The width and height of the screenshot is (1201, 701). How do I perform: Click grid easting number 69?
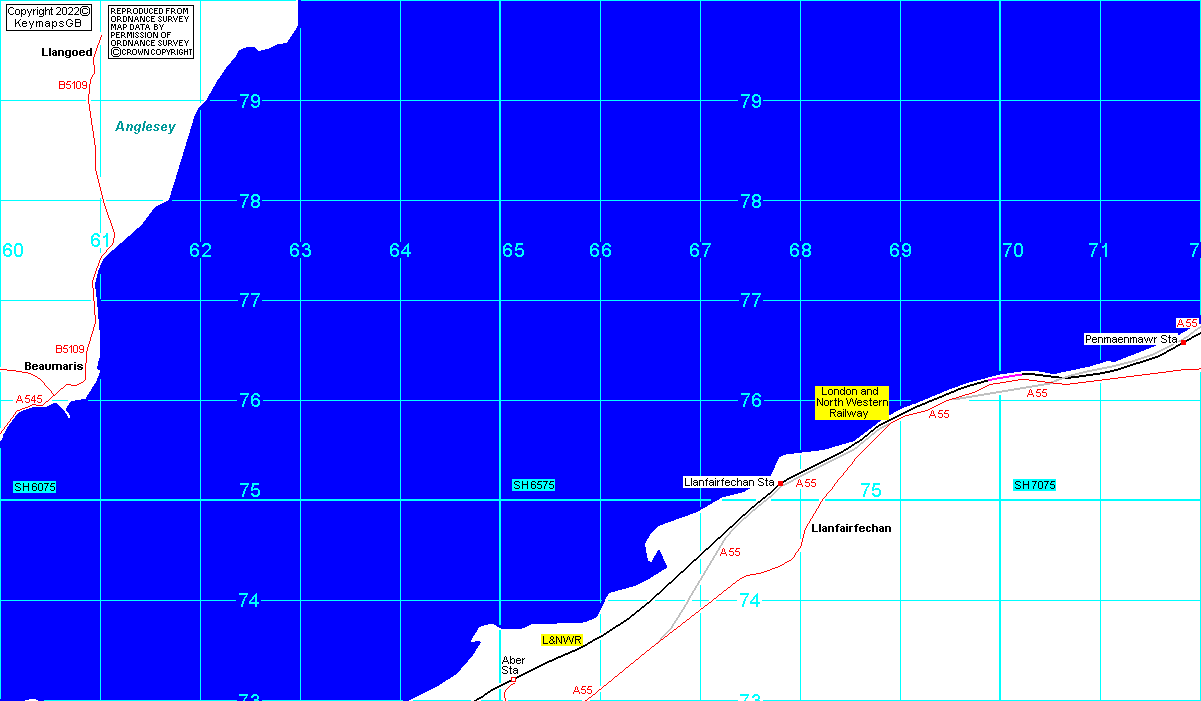[900, 250]
